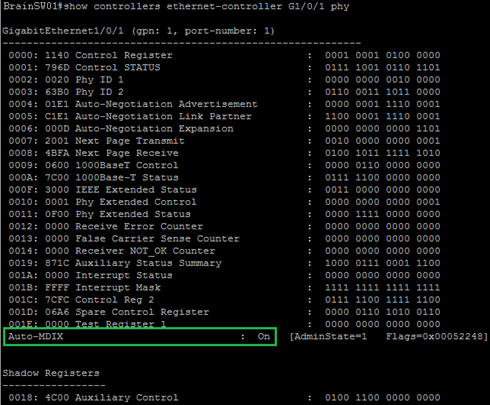Select the 'Test Register 1' line
The image size is (490, 405).
(224, 324)
